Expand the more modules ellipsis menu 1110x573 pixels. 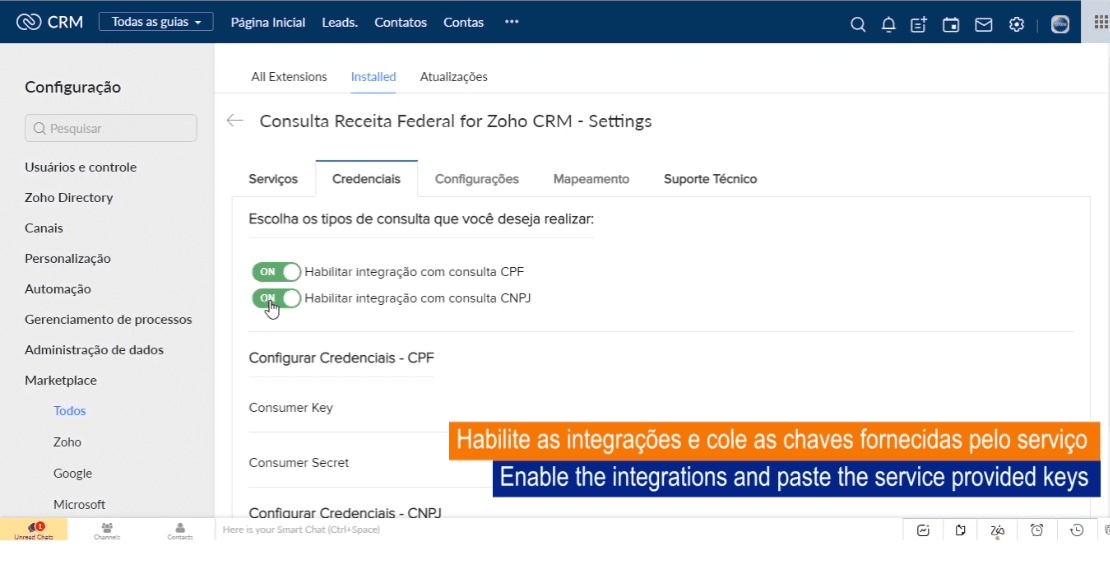(x=512, y=22)
